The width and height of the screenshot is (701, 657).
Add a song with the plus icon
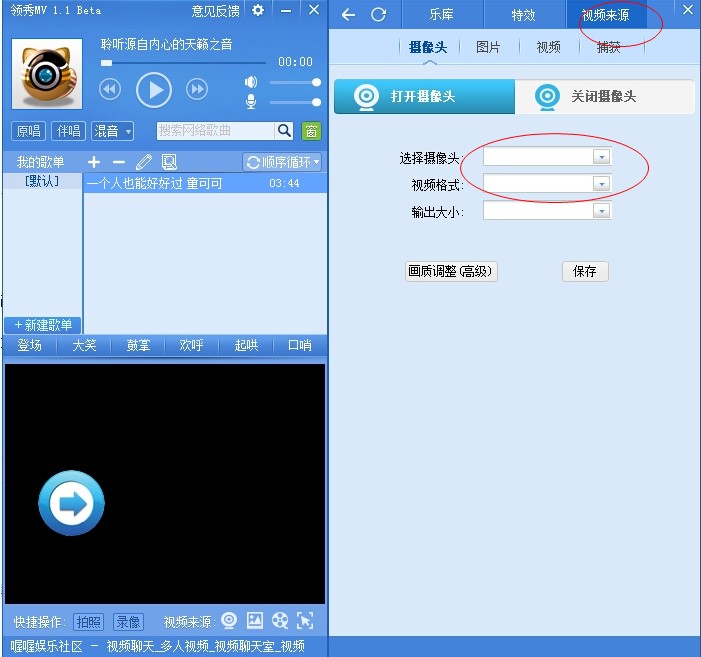coord(94,162)
